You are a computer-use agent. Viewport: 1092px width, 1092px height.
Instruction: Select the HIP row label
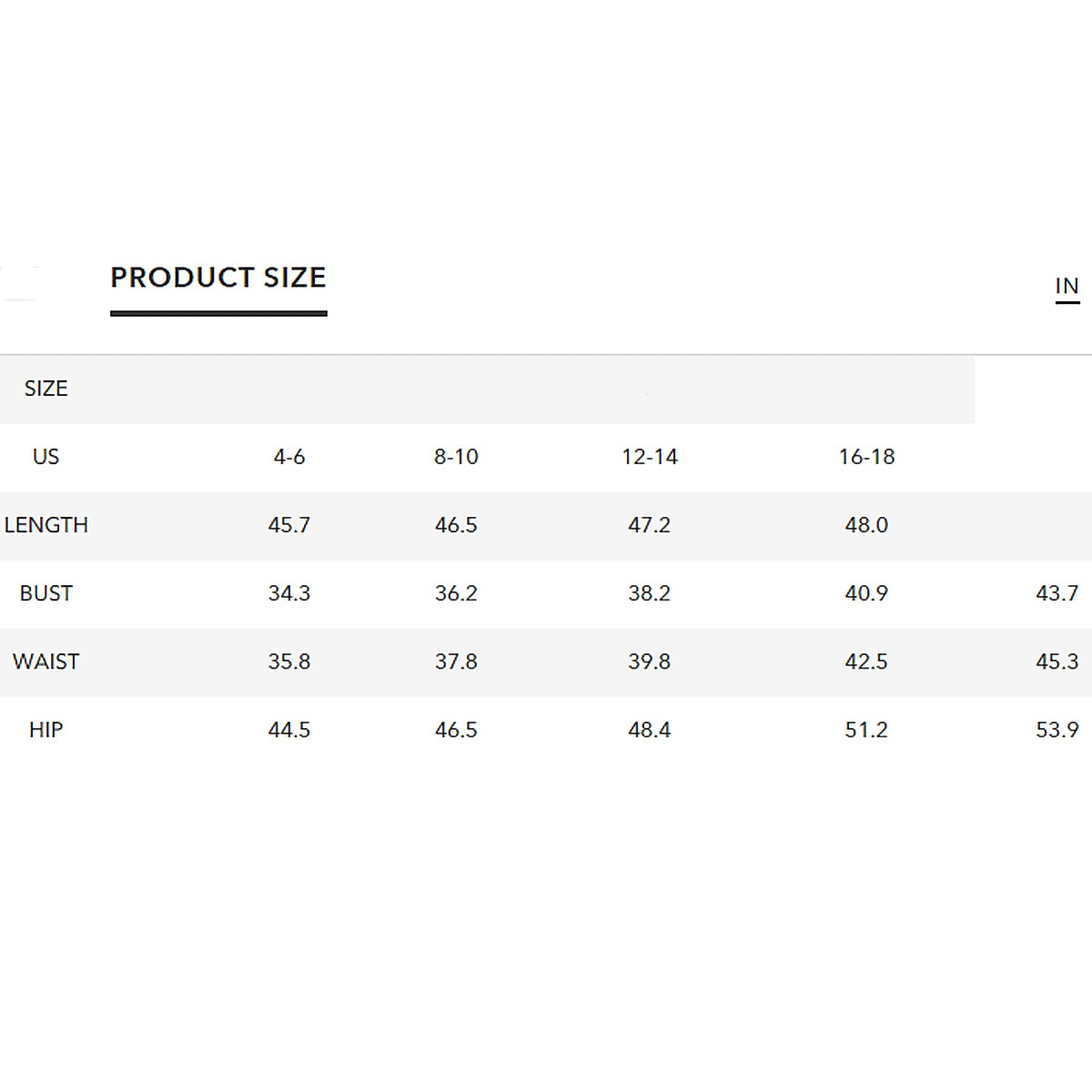click(x=45, y=730)
